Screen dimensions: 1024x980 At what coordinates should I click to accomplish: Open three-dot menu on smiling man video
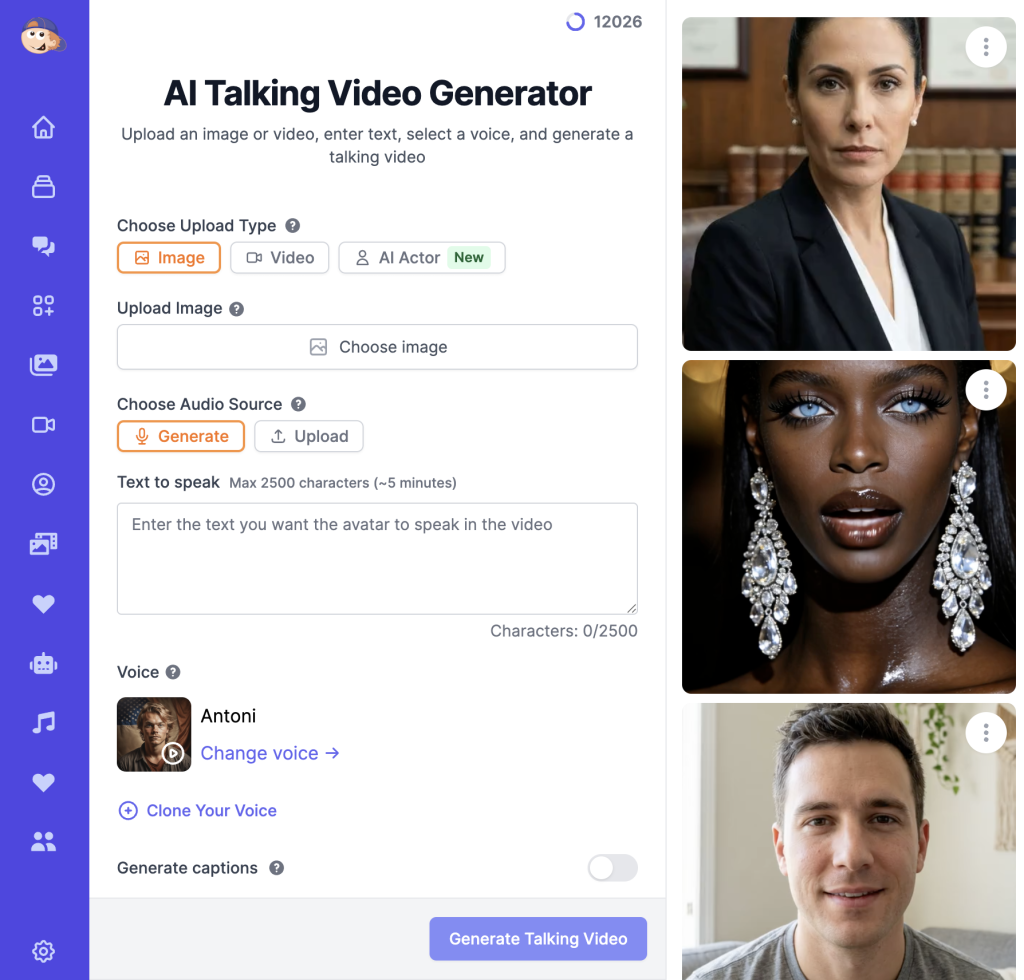986,734
